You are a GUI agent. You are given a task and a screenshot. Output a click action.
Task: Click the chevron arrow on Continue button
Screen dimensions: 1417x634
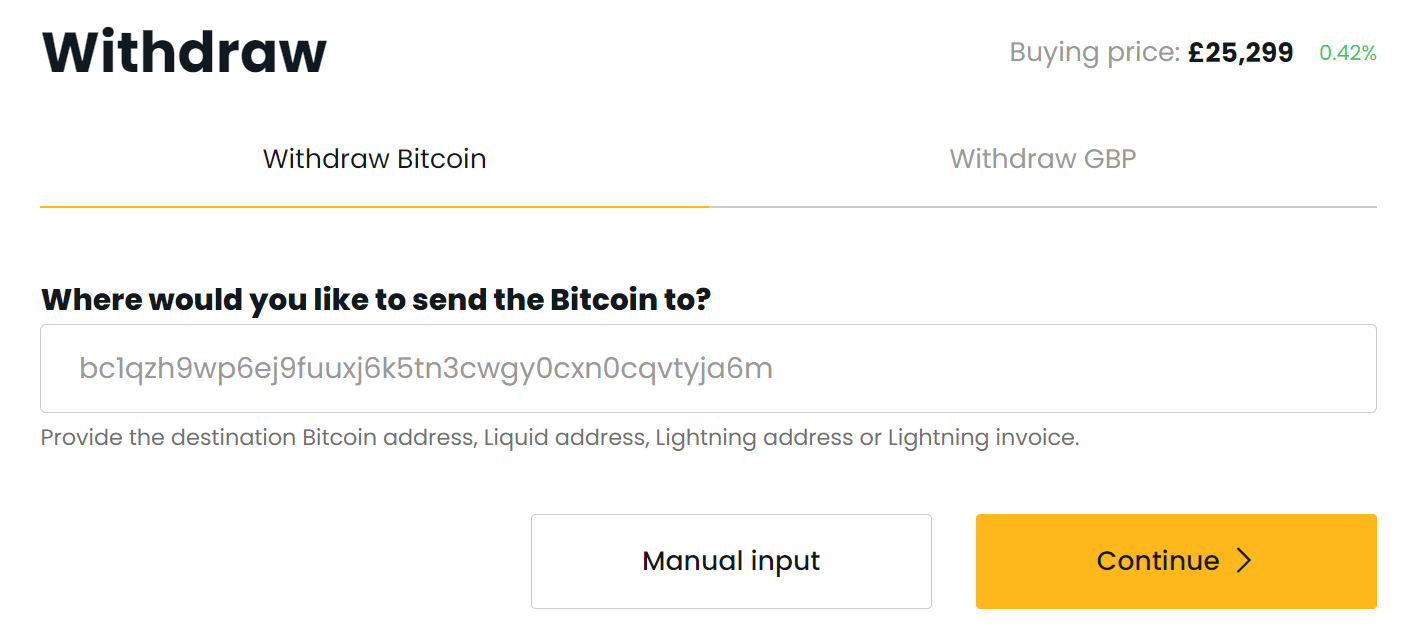[1244, 561]
